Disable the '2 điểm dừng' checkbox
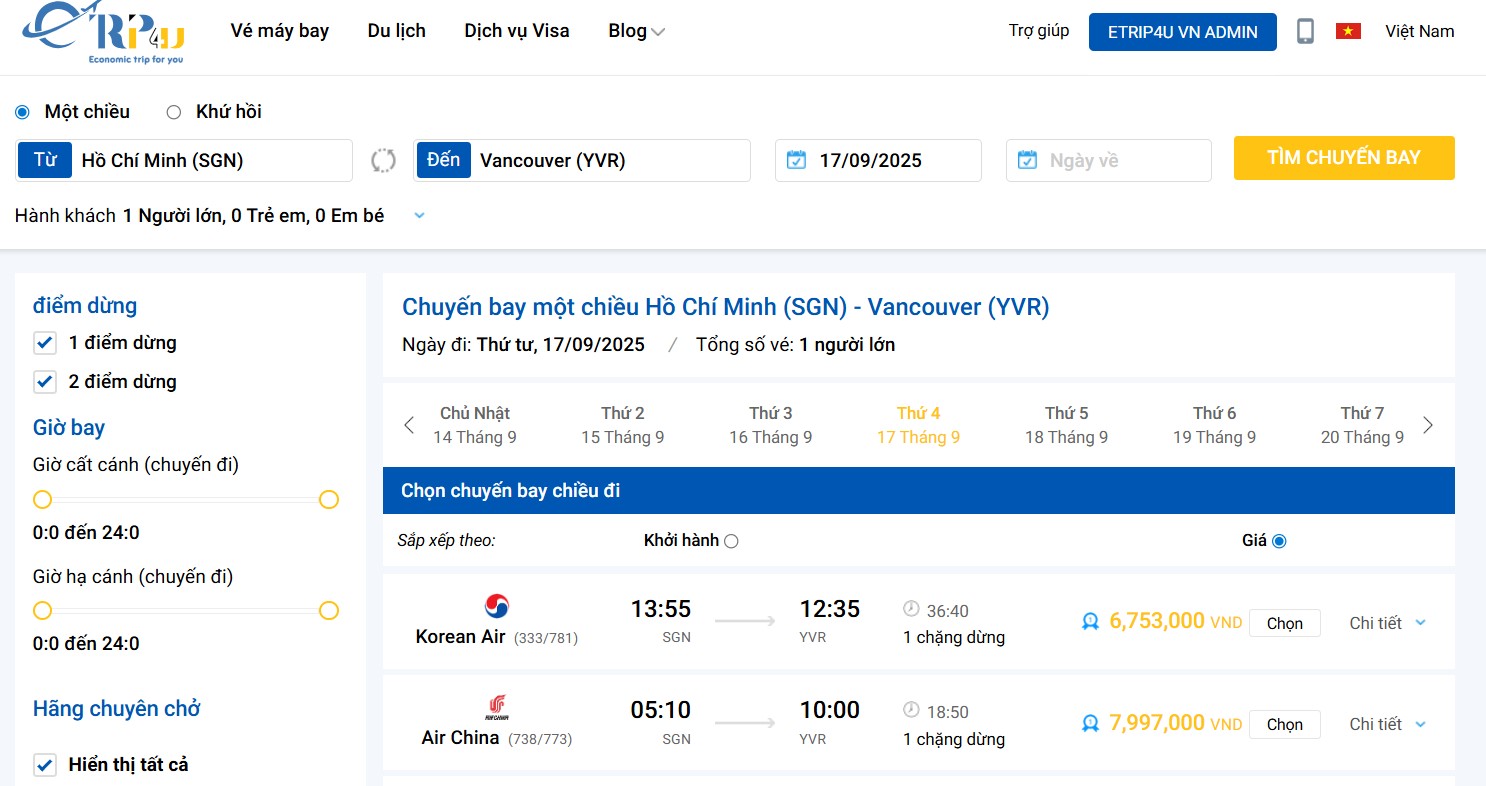This screenshot has width=1486, height=786. coord(44,381)
